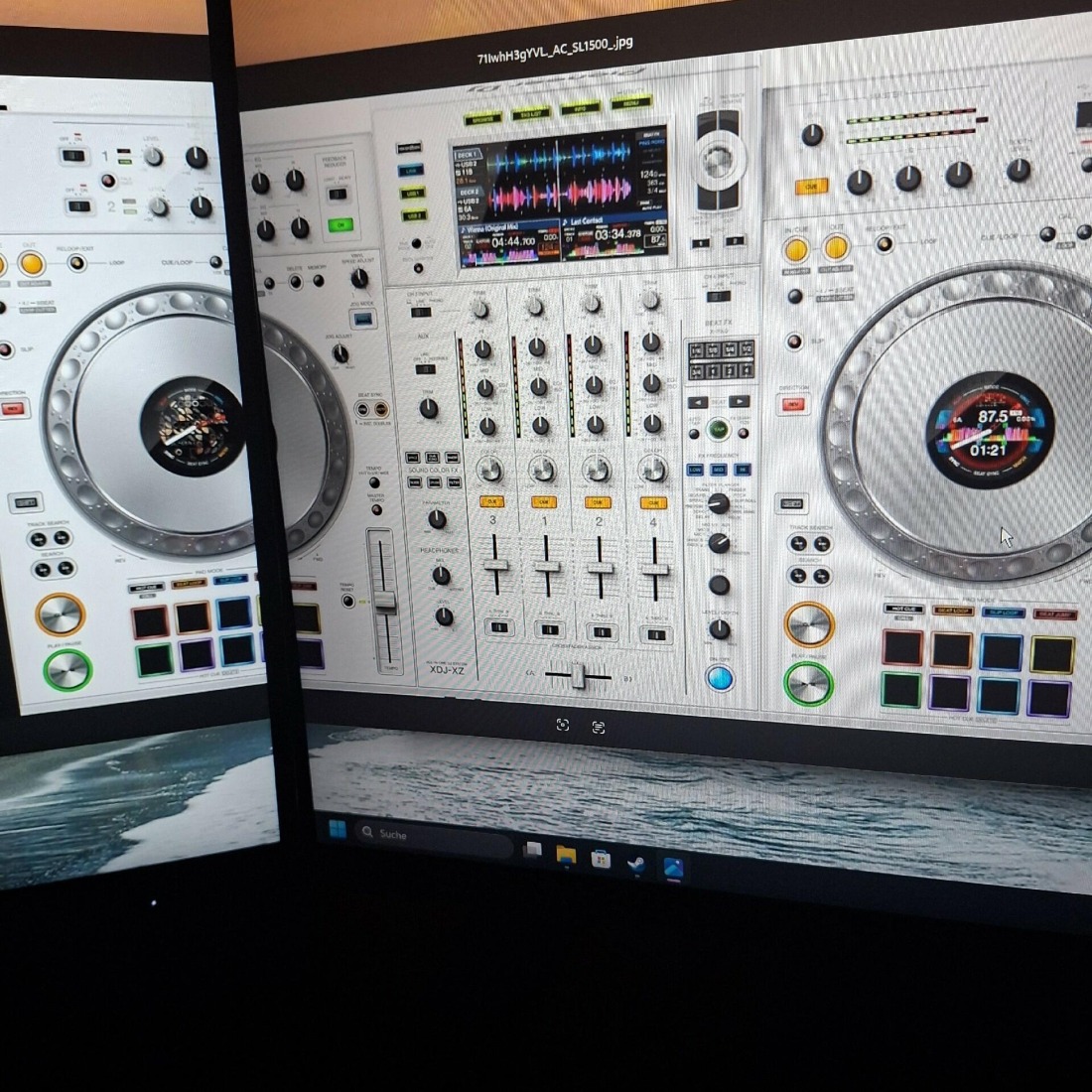Click the Photos app taskbar icon

point(673,868)
